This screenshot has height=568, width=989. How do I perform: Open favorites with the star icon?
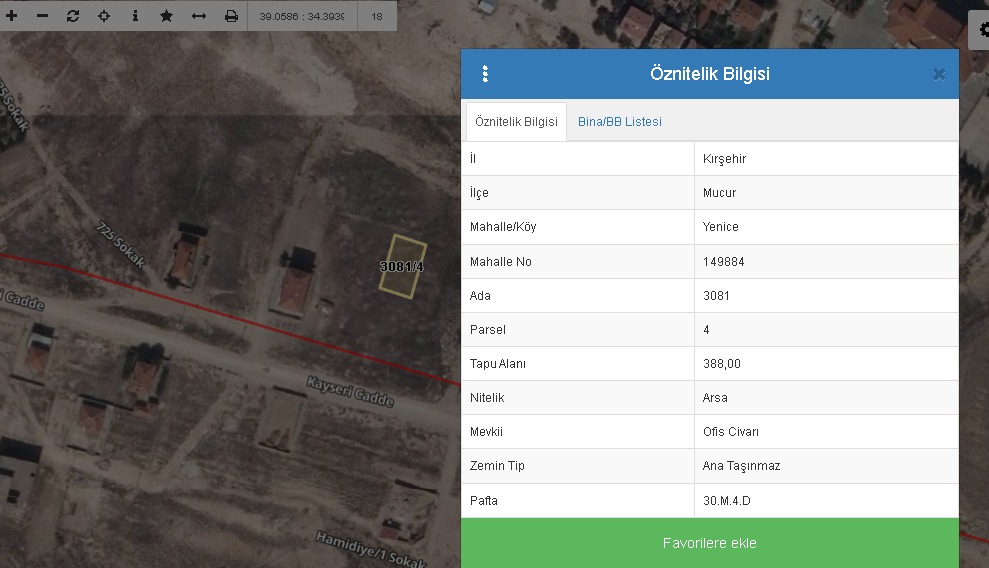(x=166, y=16)
